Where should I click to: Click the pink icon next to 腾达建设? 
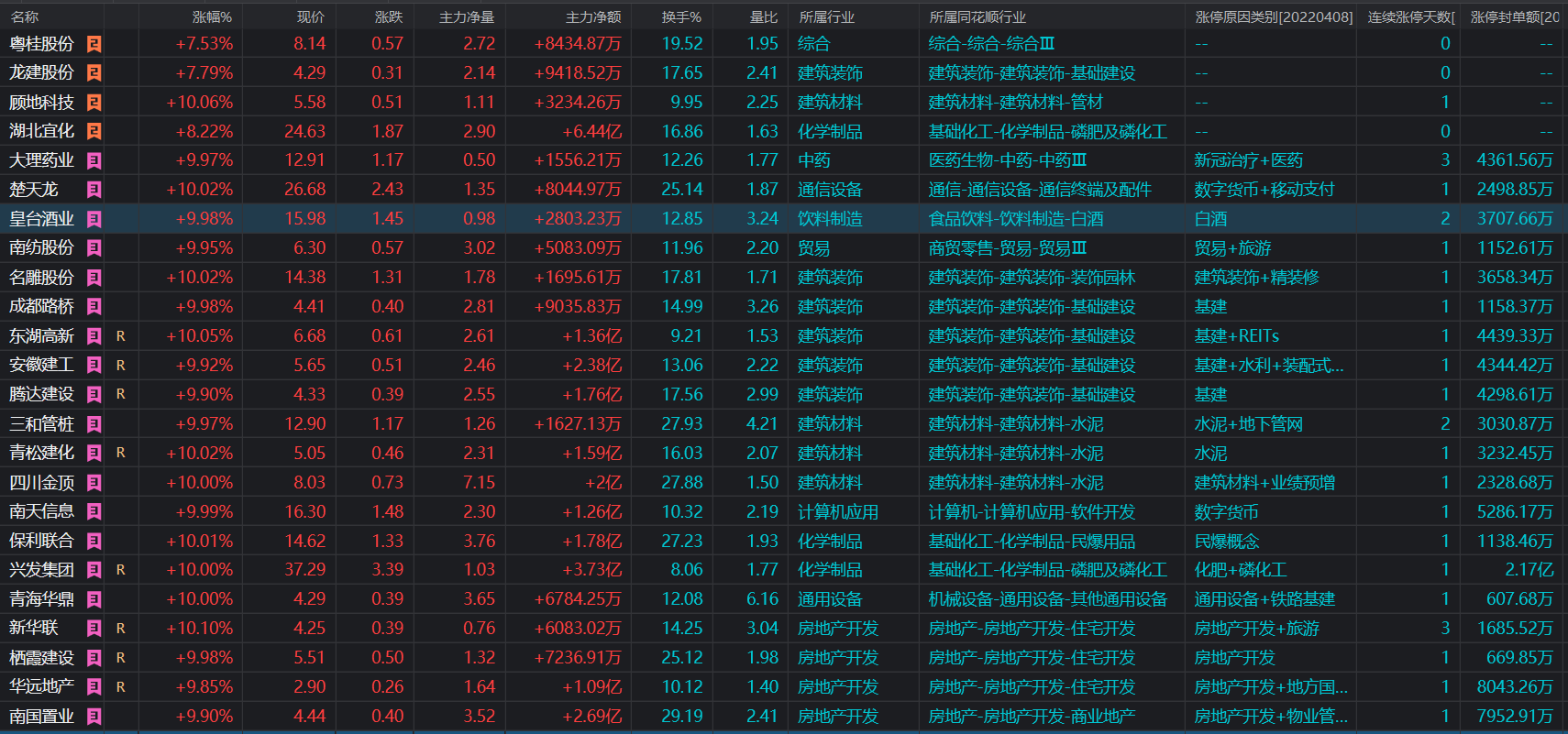94,395
